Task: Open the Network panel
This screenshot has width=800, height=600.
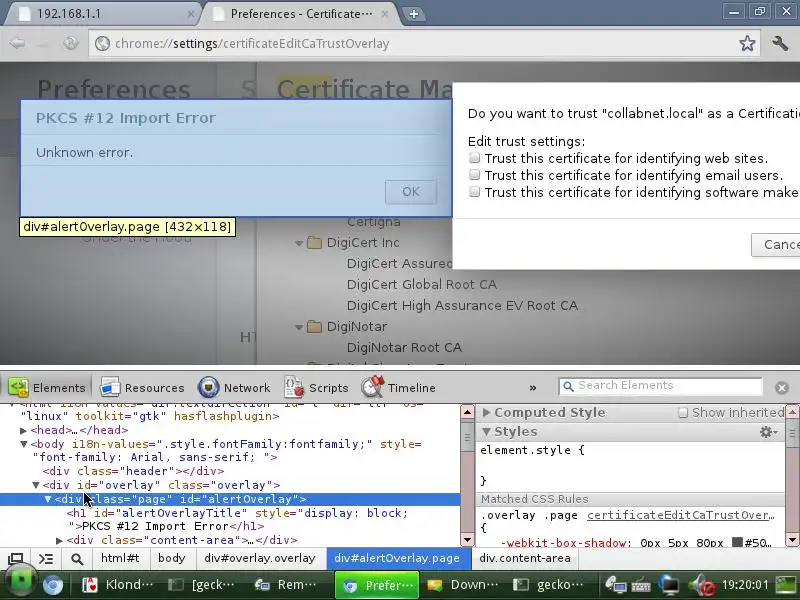Action: click(234, 388)
